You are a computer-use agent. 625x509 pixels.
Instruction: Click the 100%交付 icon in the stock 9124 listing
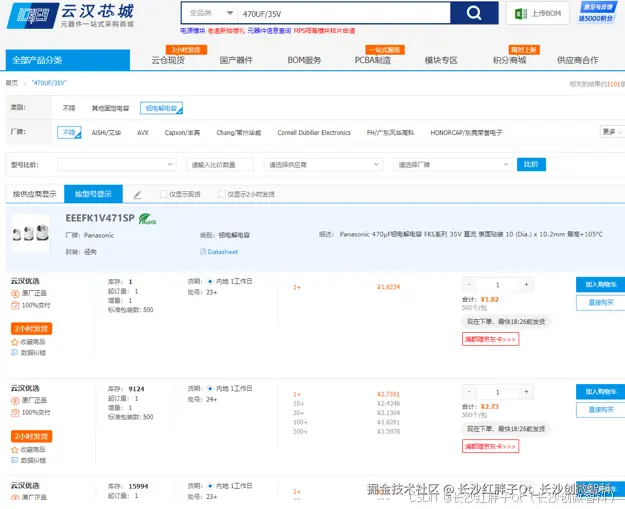(x=15, y=413)
